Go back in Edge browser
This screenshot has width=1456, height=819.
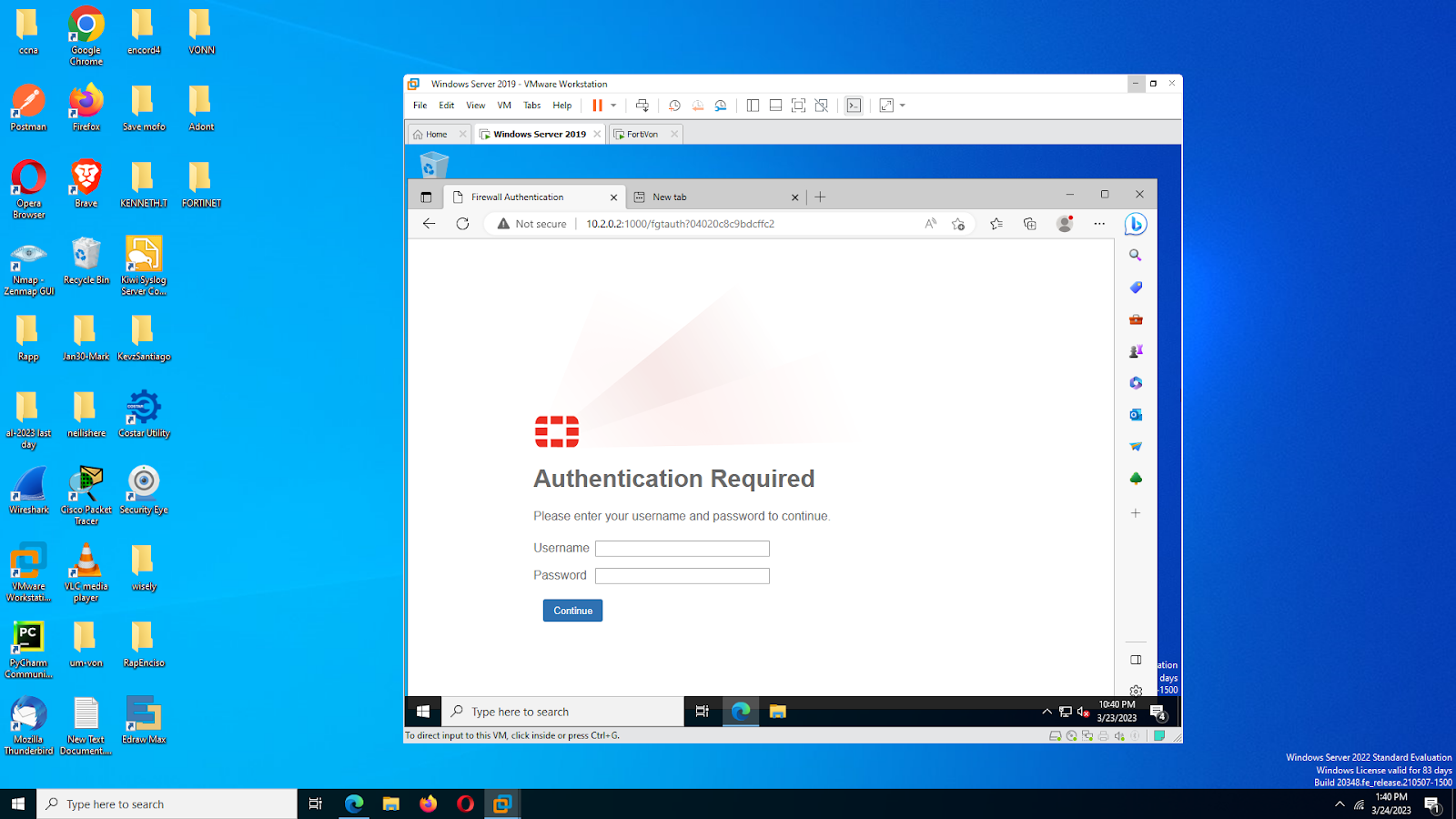coord(429,224)
